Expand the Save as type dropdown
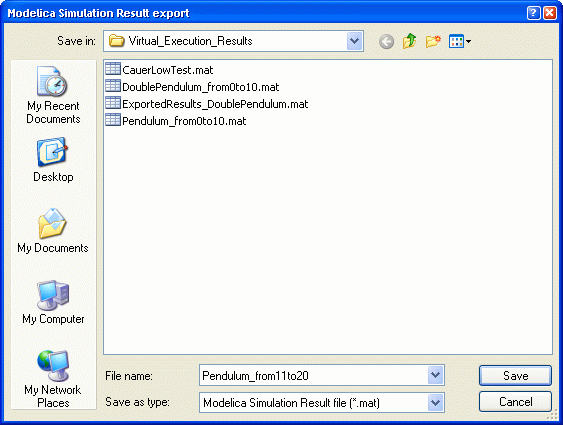Viewport: 563px width, 425px height. tap(436, 402)
